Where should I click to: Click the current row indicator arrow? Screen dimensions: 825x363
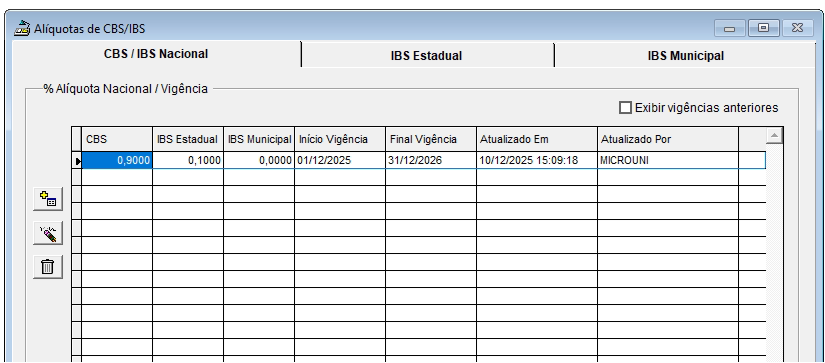click(x=77, y=161)
